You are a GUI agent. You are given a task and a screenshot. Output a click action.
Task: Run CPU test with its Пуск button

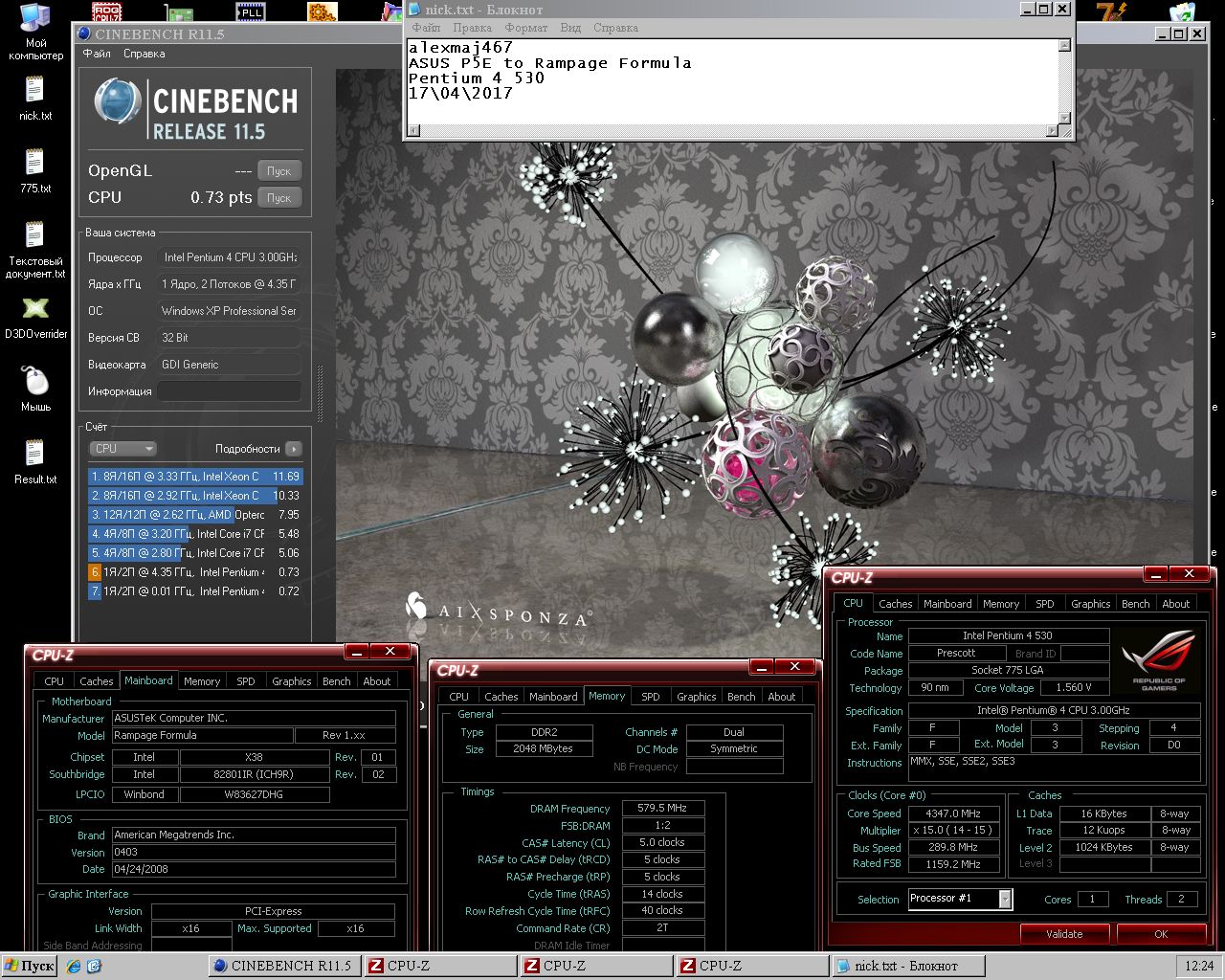tap(278, 197)
